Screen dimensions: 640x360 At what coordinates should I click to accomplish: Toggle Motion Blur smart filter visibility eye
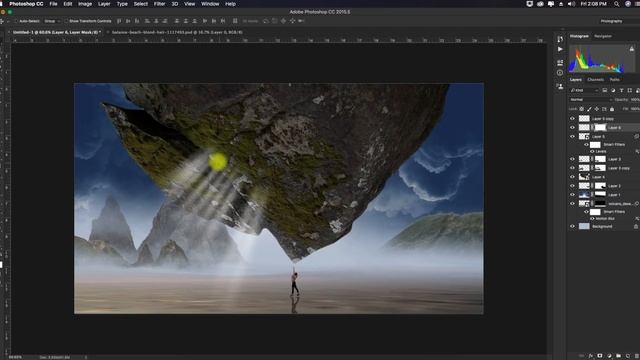click(x=592, y=219)
